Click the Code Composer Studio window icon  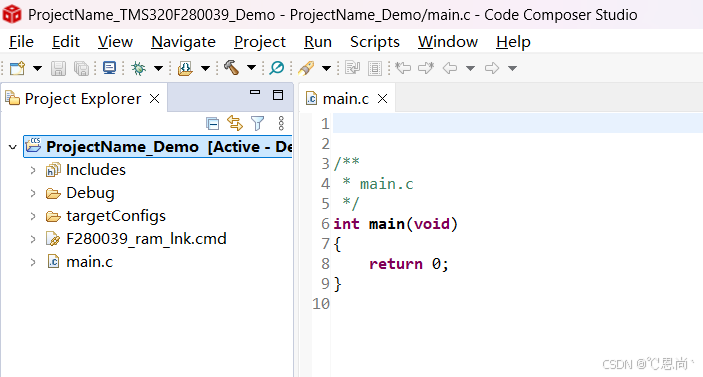coord(12,14)
